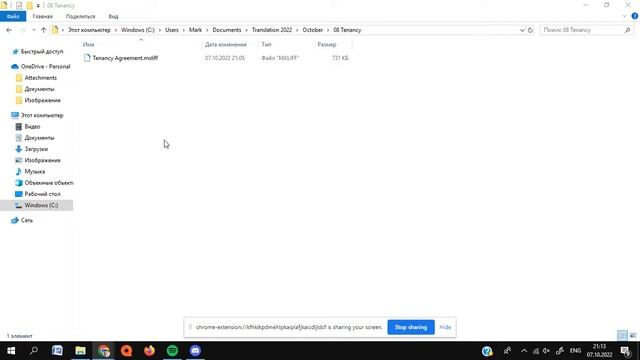Click the search magnifier icon
This screenshot has width=640, height=360.
coord(627,30)
